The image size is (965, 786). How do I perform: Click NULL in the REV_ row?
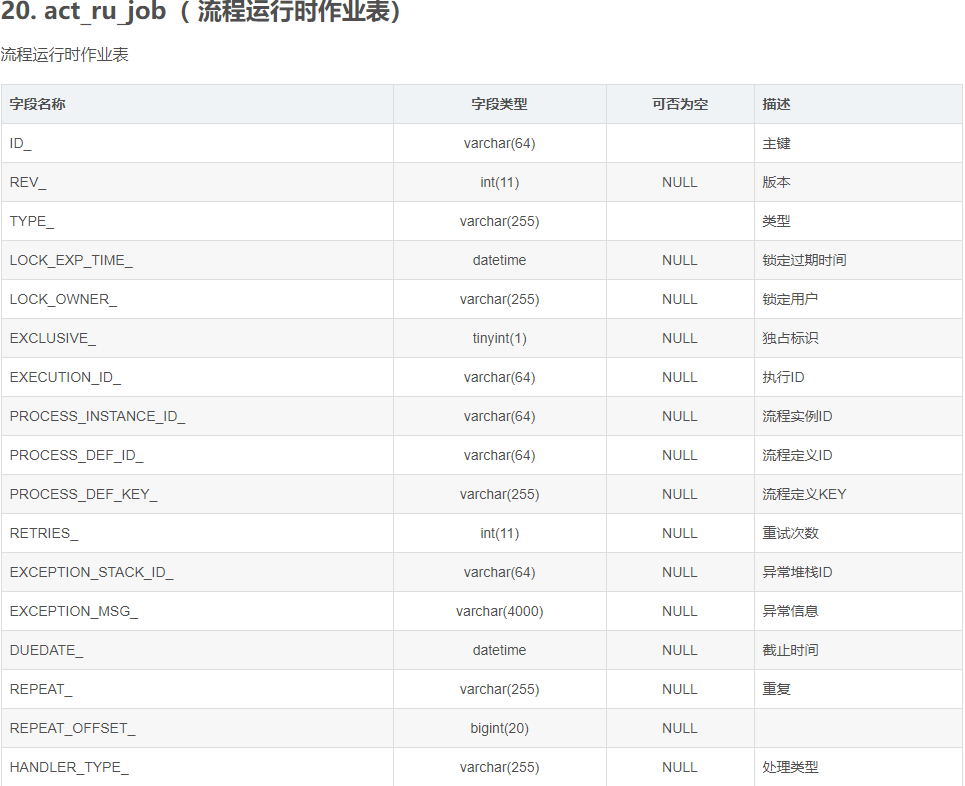pyautogui.click(x=680, y=182)
